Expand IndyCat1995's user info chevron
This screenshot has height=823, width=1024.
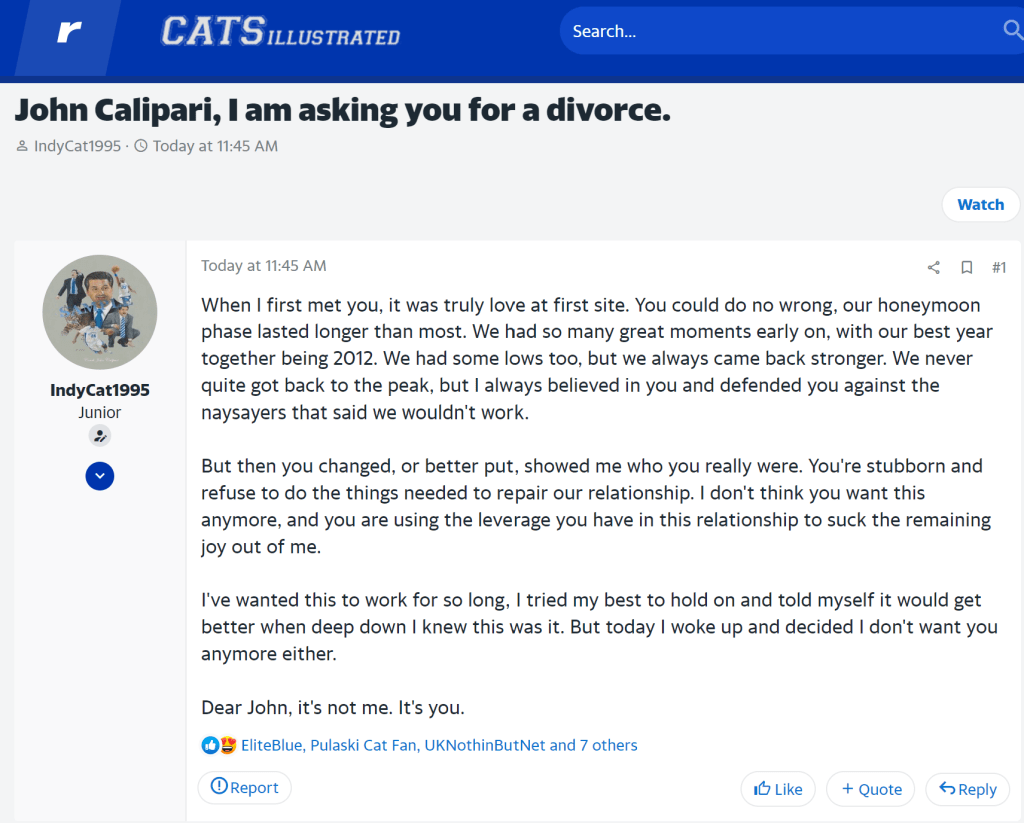(x=100, y=476)
